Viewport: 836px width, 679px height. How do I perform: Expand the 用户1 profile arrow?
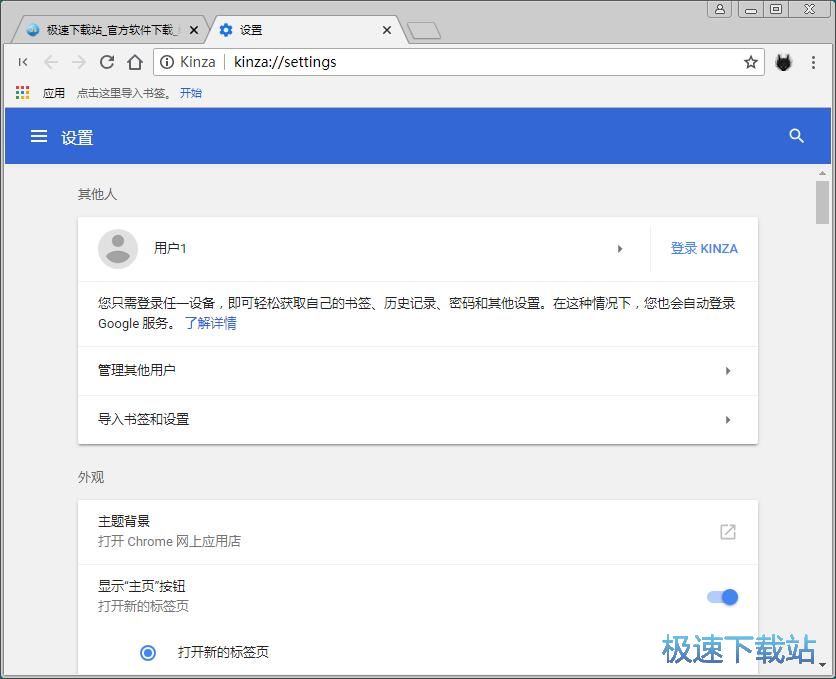click(x=620, y=249)
